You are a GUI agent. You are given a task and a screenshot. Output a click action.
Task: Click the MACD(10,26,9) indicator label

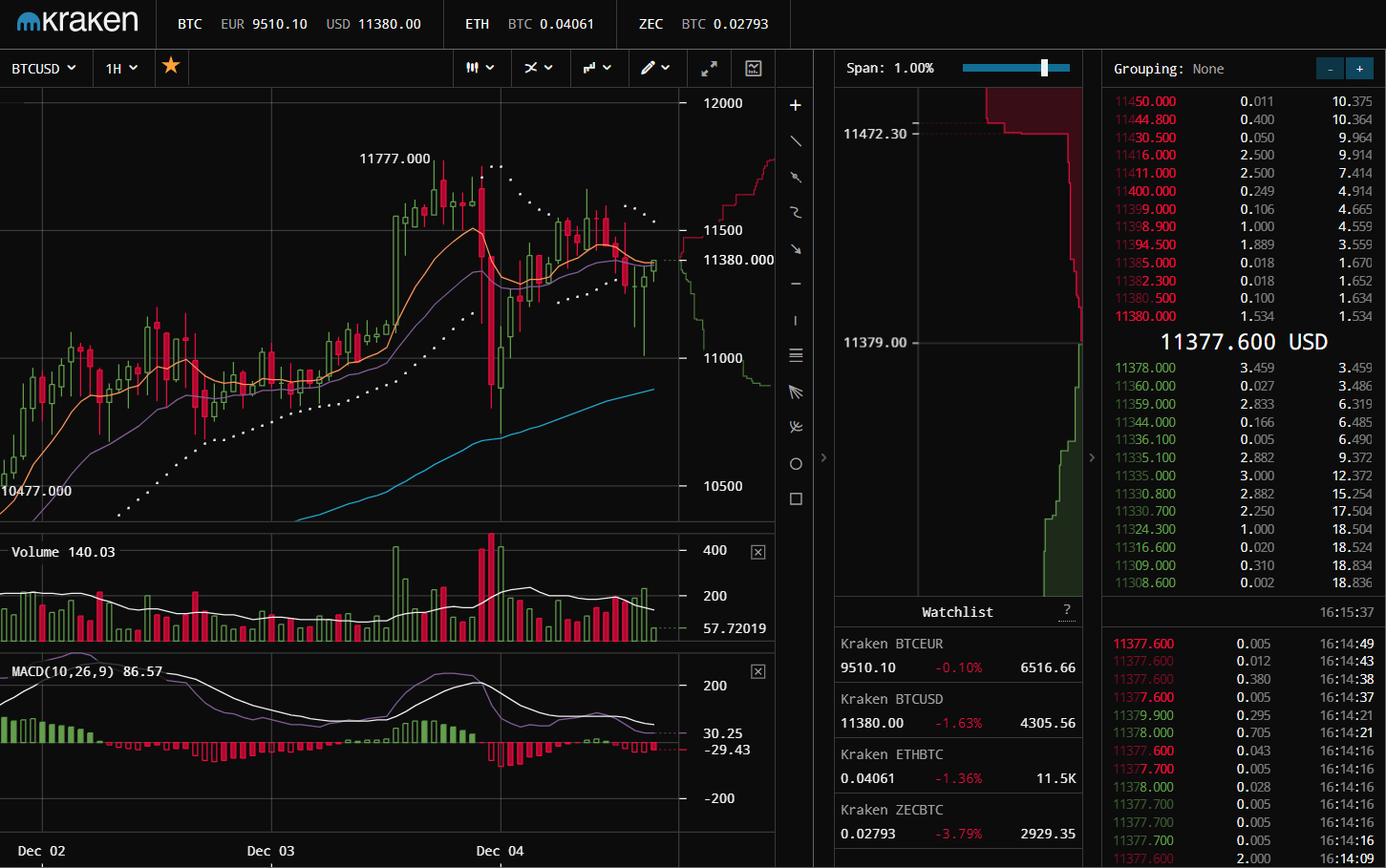pyautogui.click(x=87, y=671)
